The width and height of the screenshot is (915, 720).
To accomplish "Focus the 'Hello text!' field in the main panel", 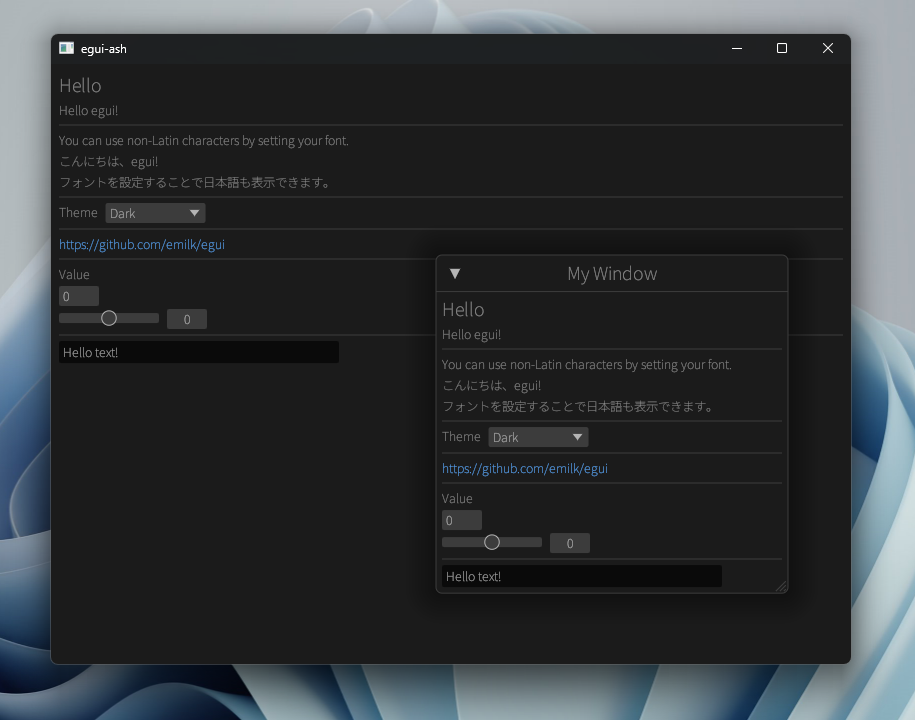I will coord(199,352).
